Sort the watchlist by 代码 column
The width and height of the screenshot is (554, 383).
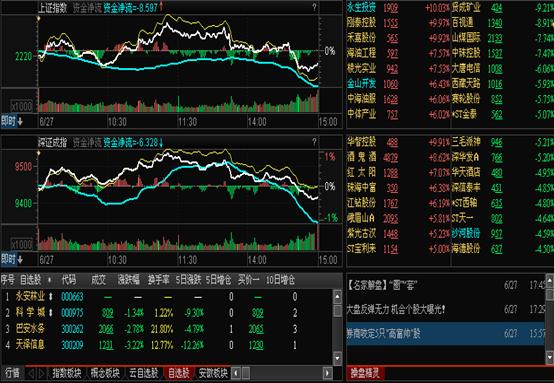point(69,280)
